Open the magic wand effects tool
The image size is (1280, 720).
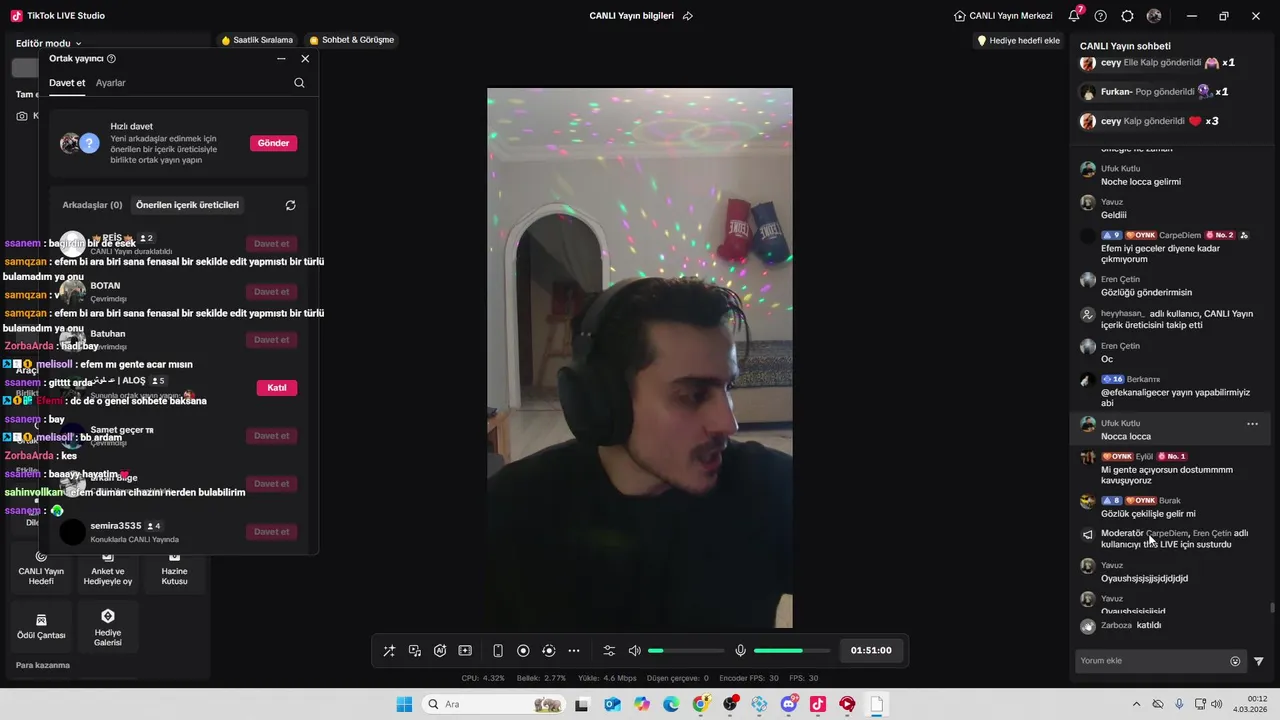(x=389, y=651)
